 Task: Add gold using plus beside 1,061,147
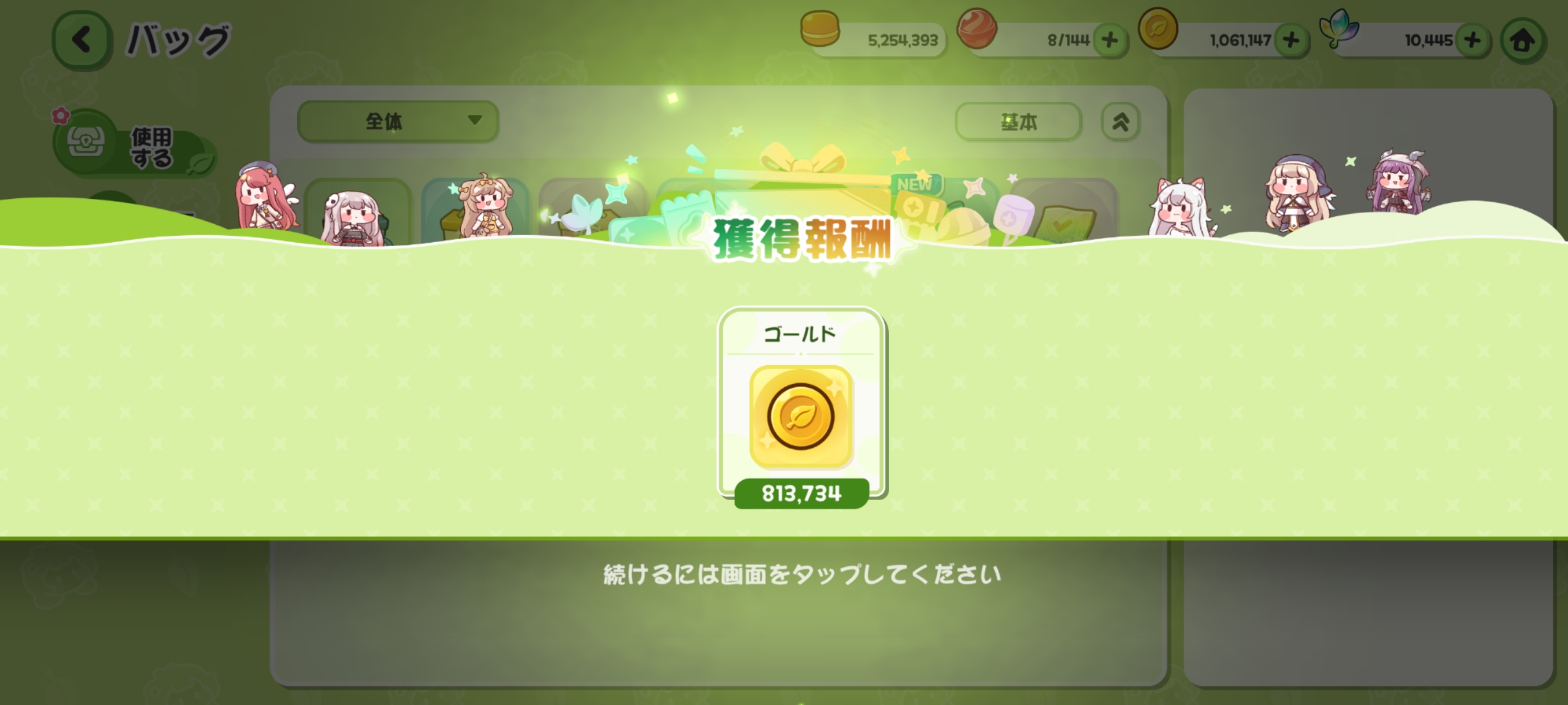pos(1291,40)
